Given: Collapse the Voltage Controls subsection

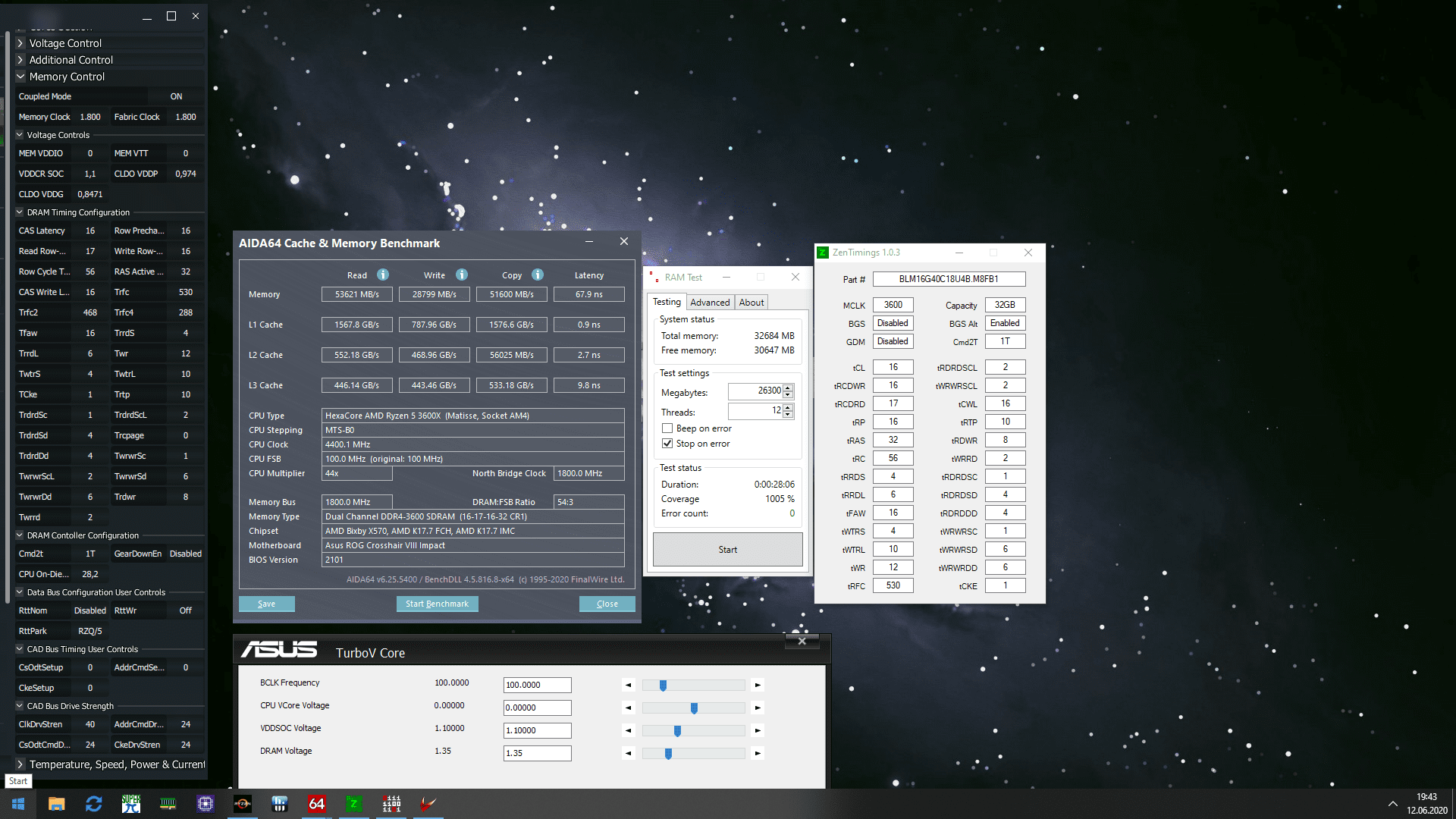Looking at the screenshot, I should click(20, 135).
